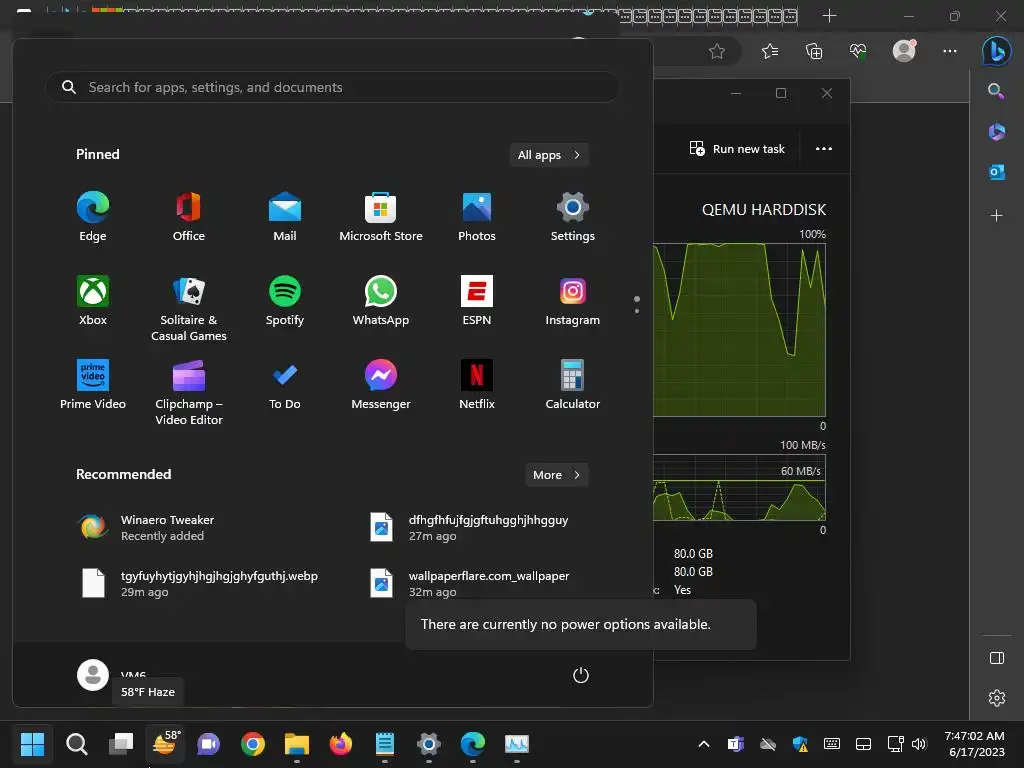The image size is (1024, 768).
Task: Launch Prime Video app
Action: [x=93, y=385]
